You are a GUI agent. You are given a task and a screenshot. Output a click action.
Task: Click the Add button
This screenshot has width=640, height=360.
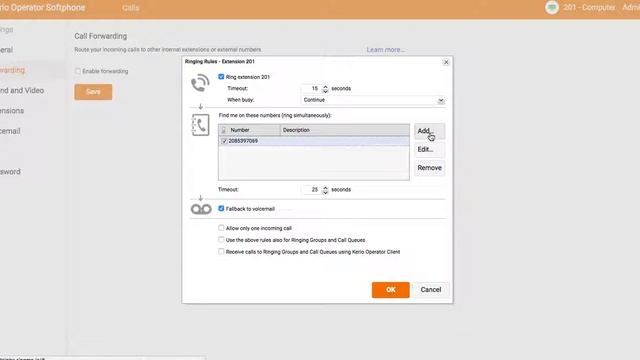pyautogui.click(x=429, y=131)
